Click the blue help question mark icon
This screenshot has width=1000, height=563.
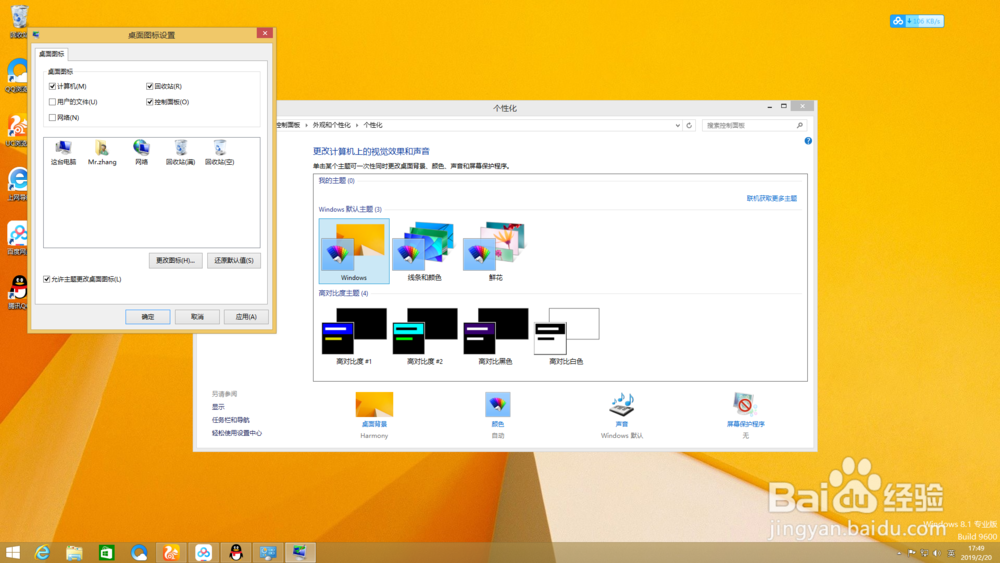coord(808,141)
